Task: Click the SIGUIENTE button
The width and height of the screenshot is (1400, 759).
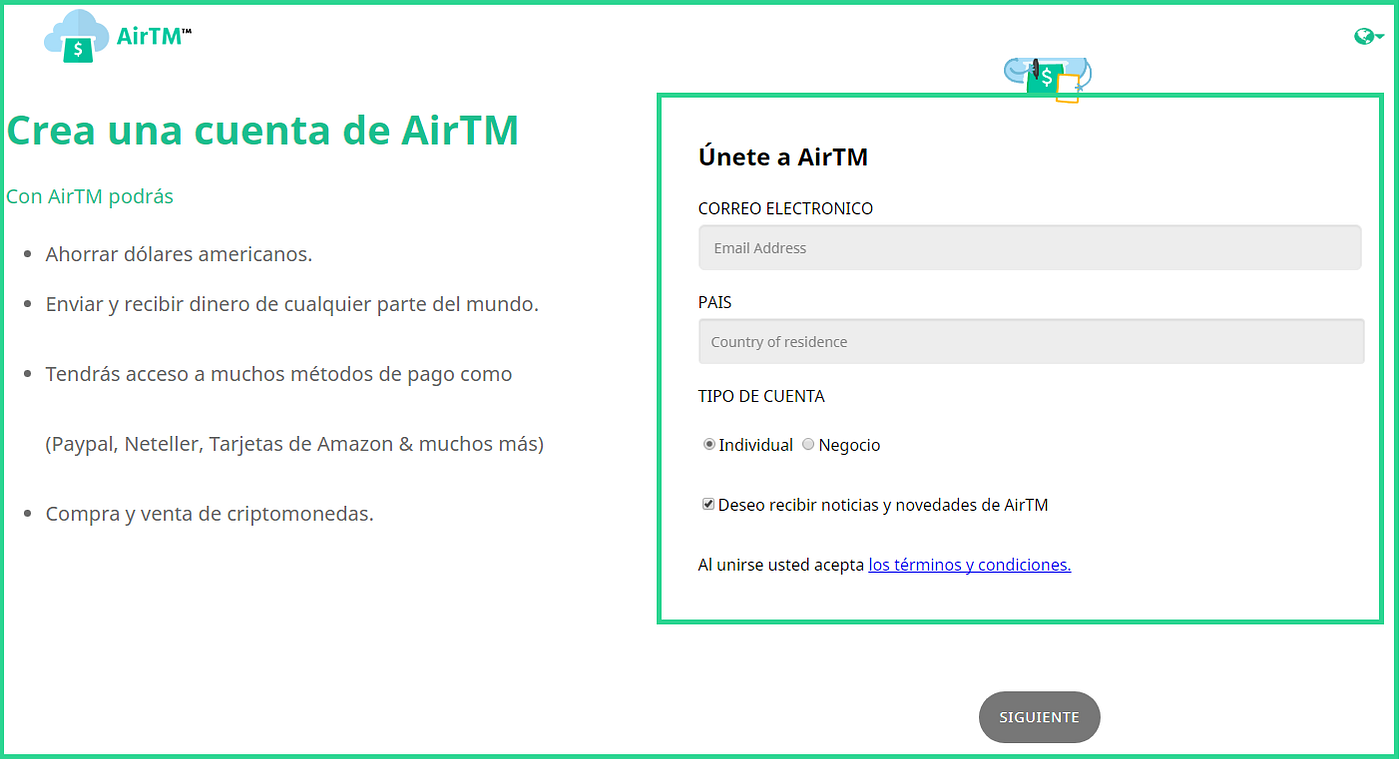Action: coord(1039,717)
